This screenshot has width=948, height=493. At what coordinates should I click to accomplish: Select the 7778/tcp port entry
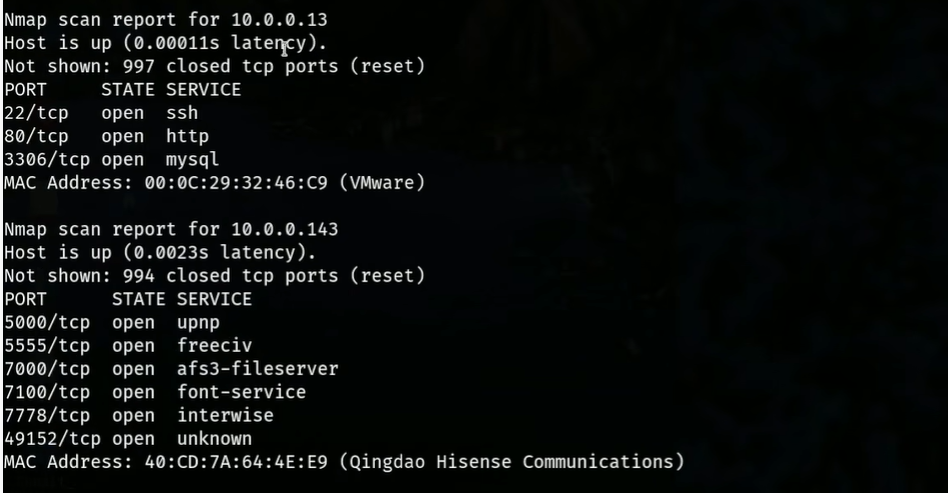(x=45, y=415)
